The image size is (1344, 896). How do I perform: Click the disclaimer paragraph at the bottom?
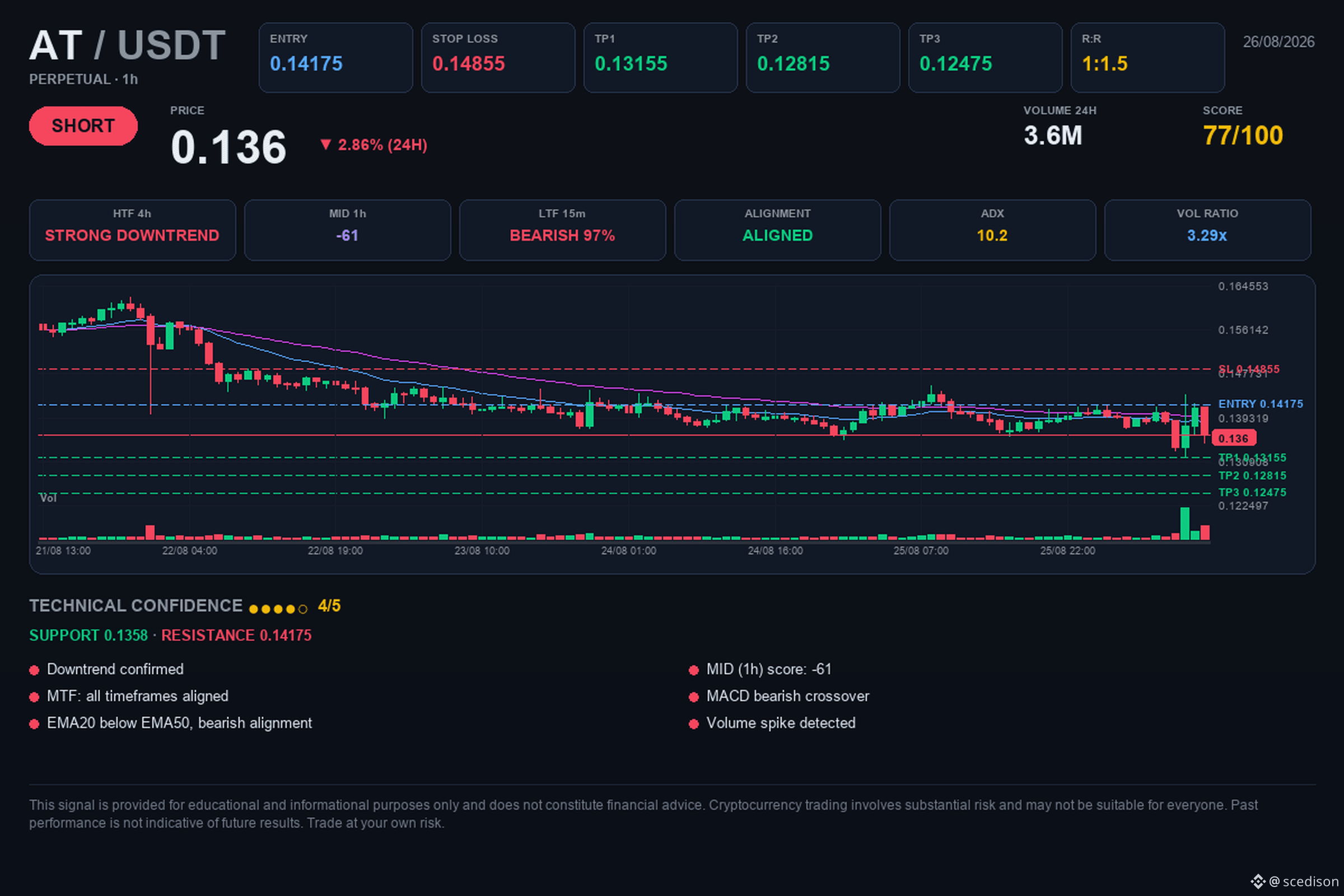(643, 814)
